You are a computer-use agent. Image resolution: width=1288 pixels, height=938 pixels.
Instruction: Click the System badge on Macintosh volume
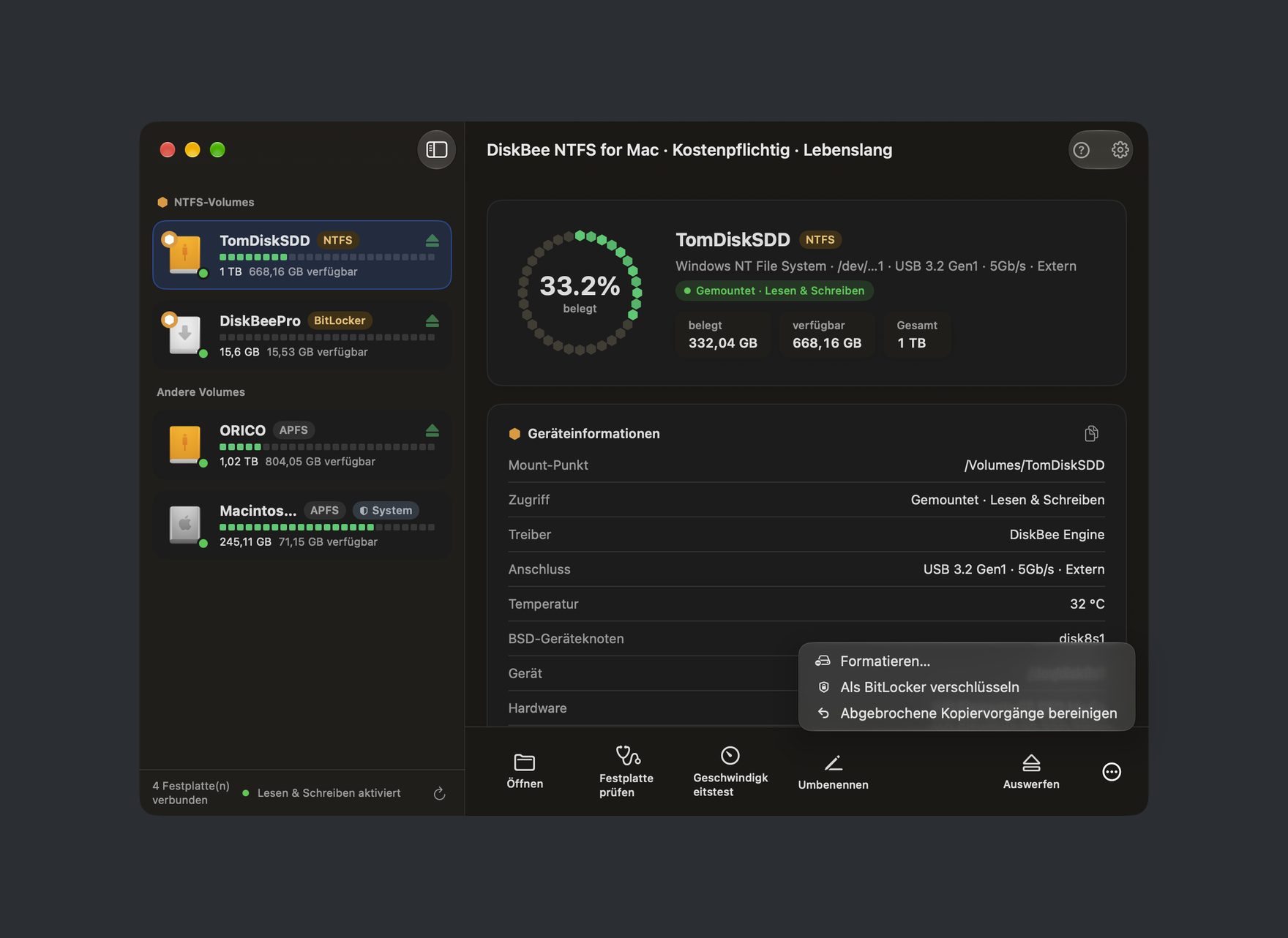tap(386, 511)
